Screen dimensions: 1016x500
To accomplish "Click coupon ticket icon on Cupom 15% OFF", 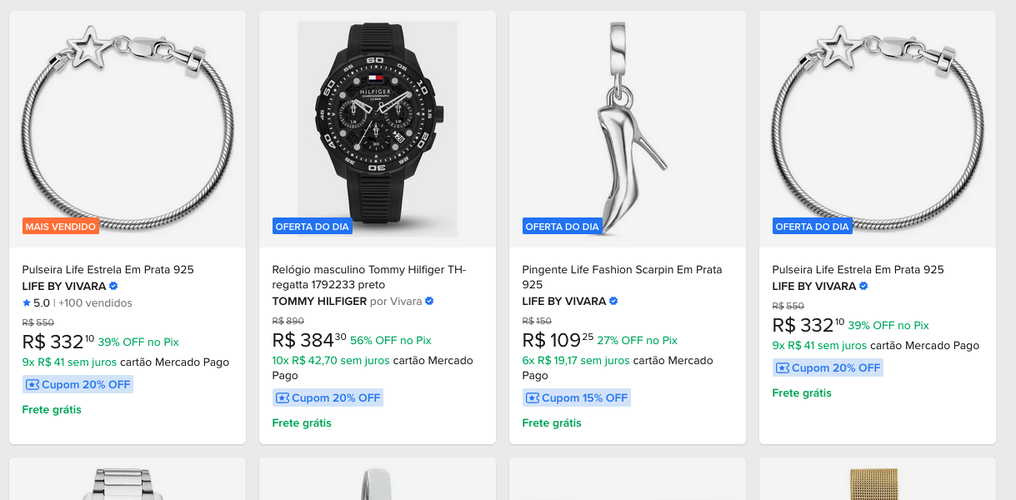I will coord(533,398).
